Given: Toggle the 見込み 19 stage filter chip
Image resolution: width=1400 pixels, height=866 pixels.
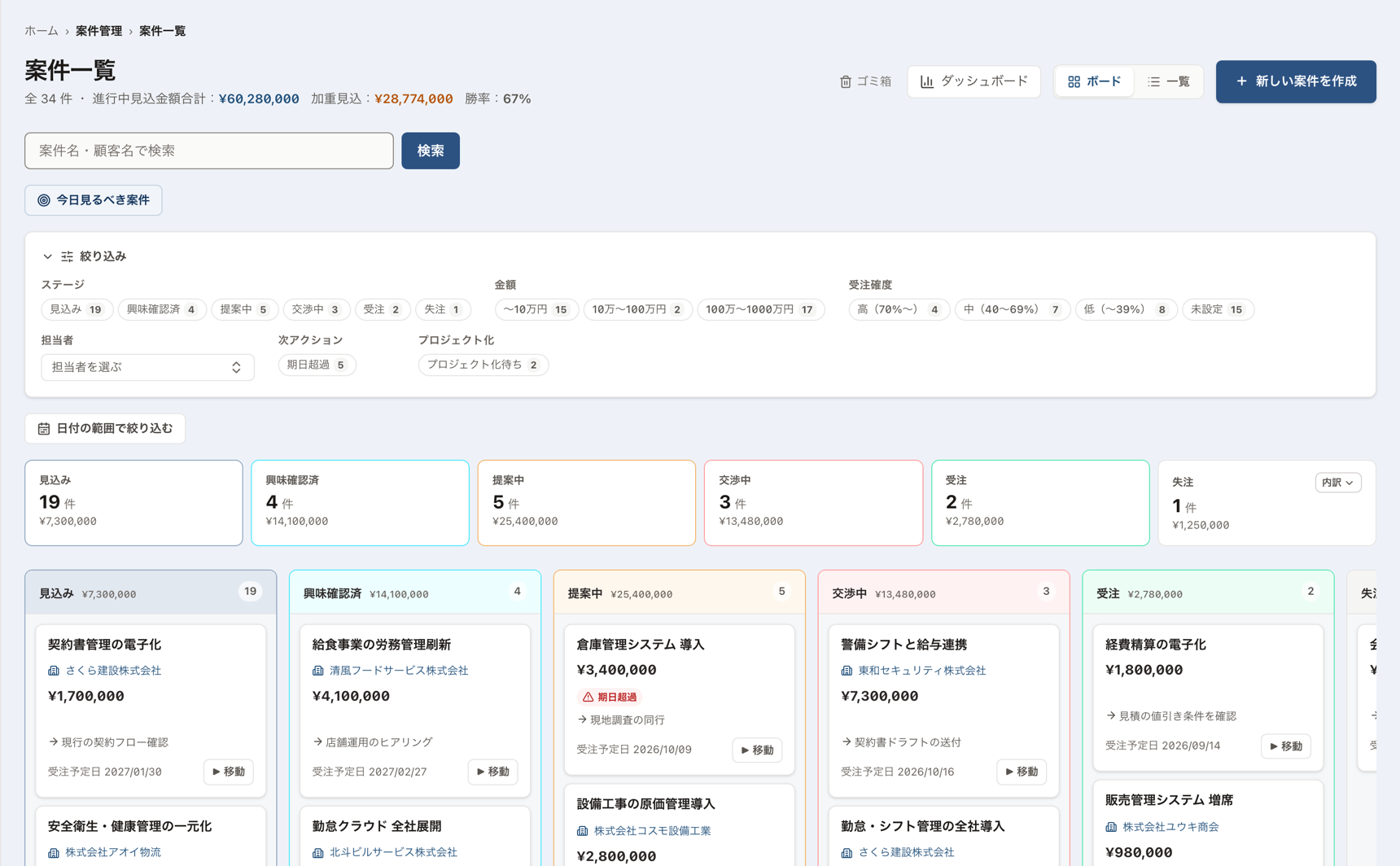Looking at the screenshot, I should pos(77,309).
